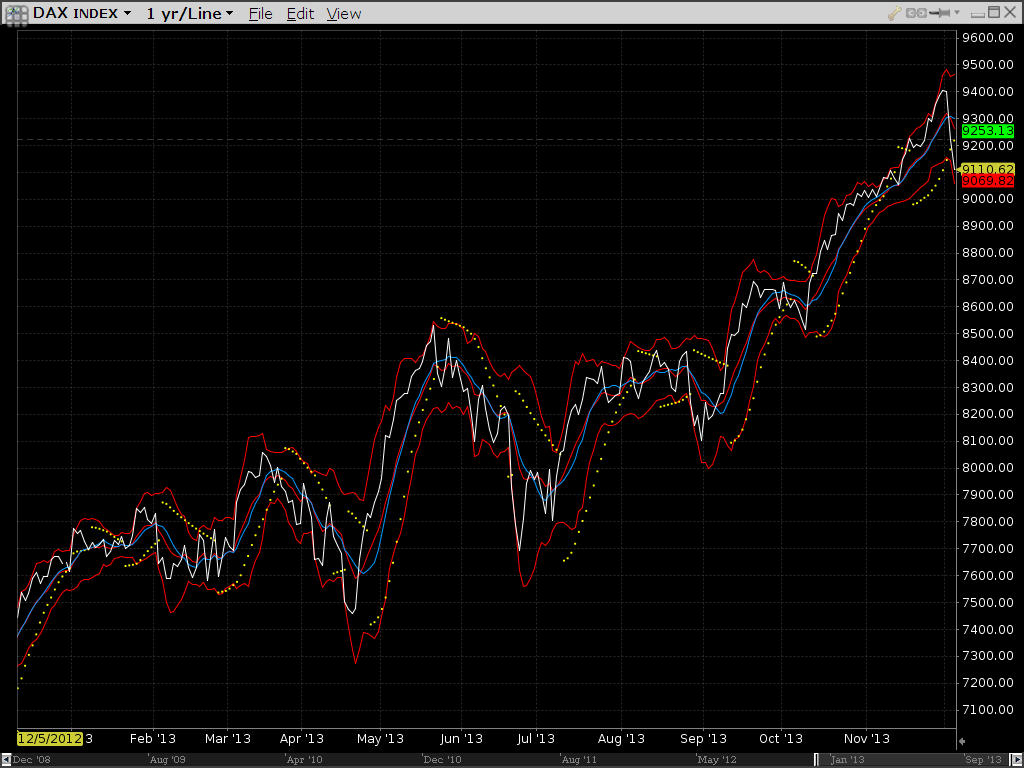
Task: Click the Jul '13 time axis label
Action: (x=536, y=739)
